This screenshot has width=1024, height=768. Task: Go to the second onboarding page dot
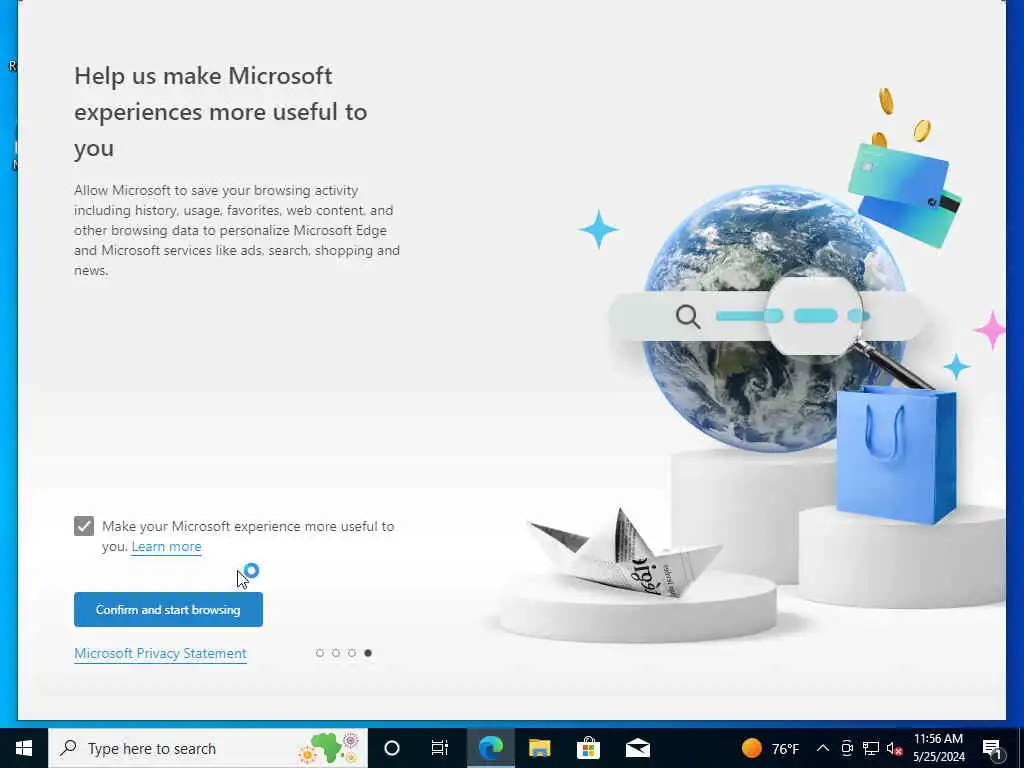336,652
